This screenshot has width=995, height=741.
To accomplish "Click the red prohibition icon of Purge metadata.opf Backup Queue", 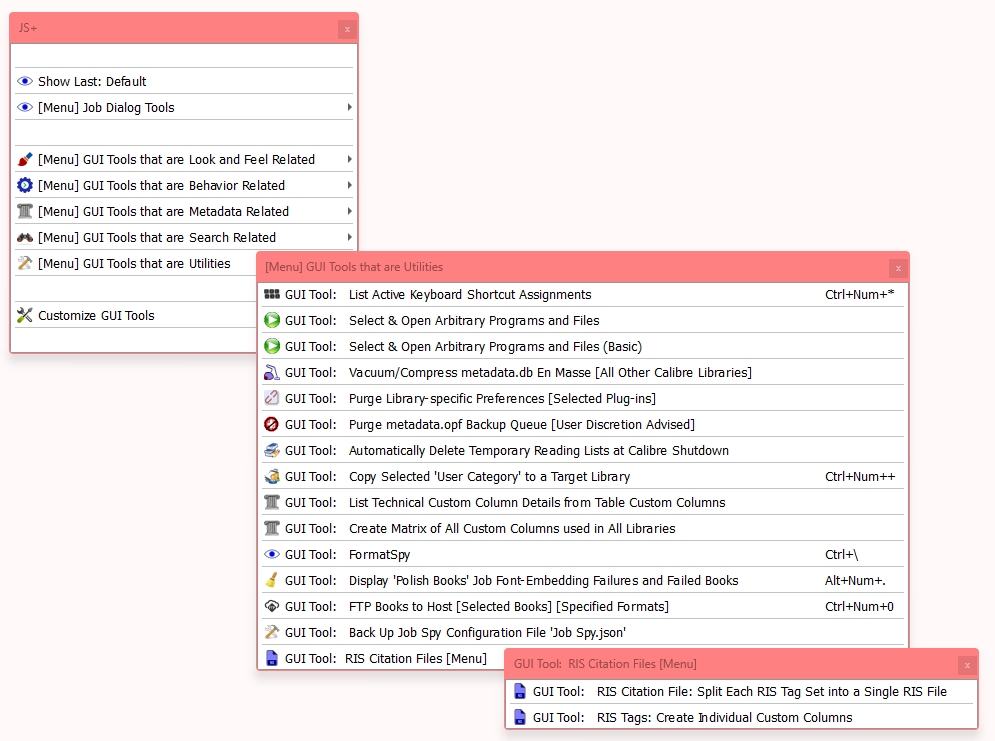I will (272, 424).
